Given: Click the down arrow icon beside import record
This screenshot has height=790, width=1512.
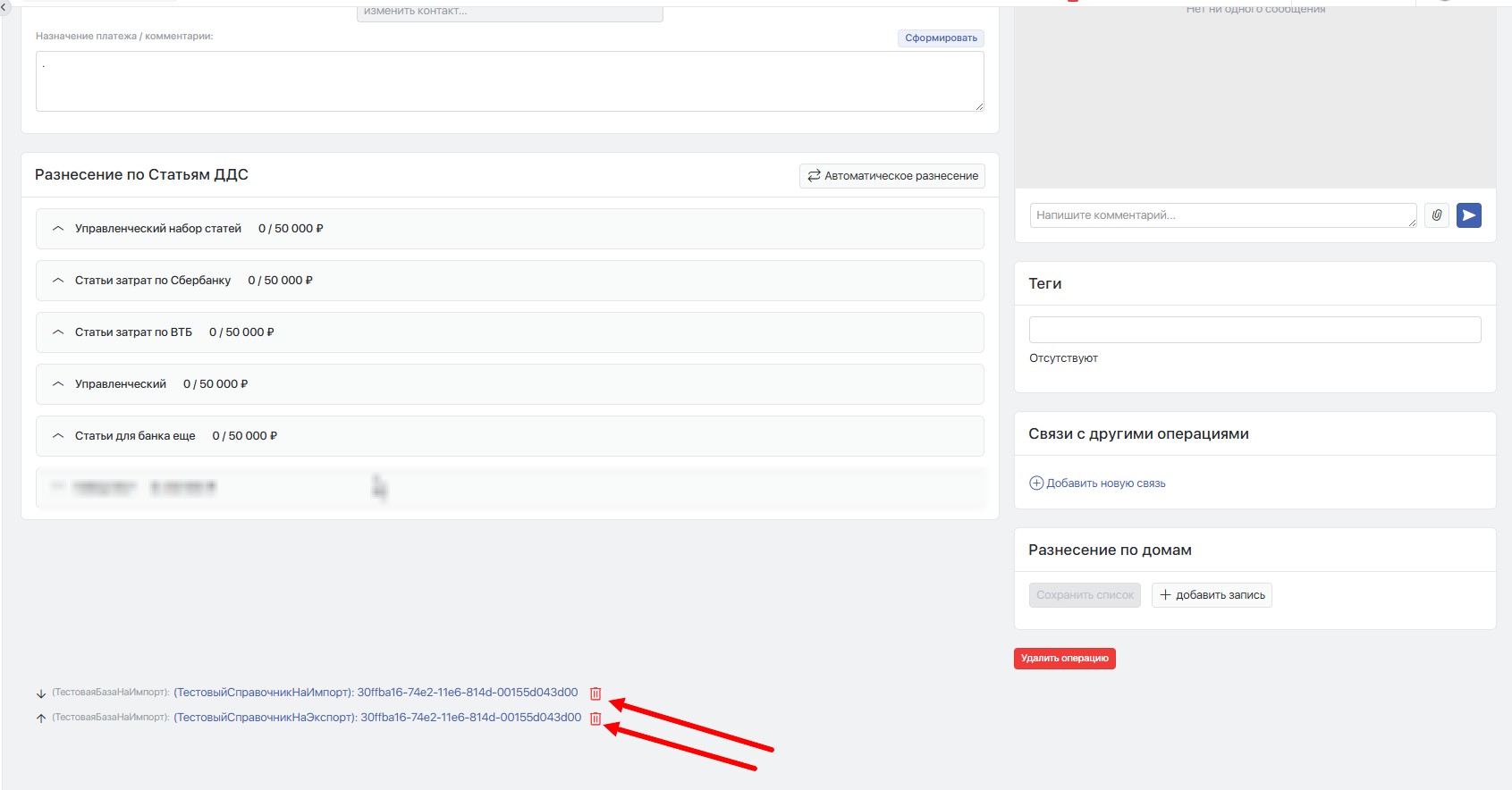Looking at the screenshot, I should click(x=40, y=693).
